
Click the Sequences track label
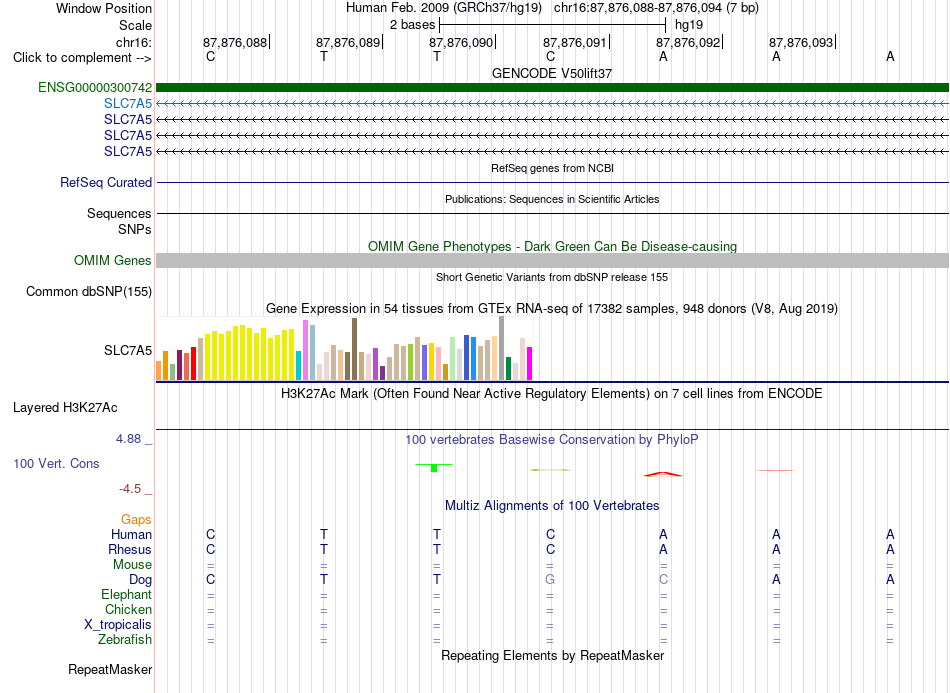(x=119, y=213)
